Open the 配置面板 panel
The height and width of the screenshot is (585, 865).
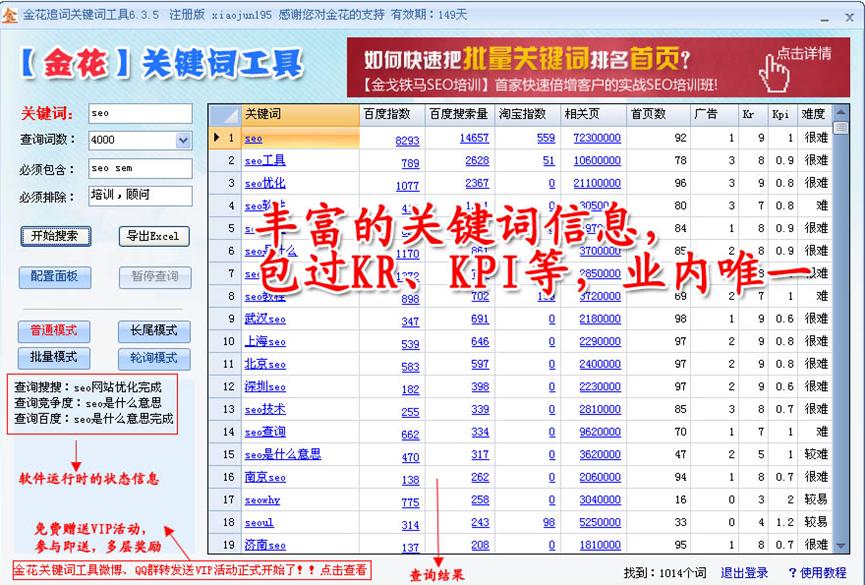[x=55, y=277]
